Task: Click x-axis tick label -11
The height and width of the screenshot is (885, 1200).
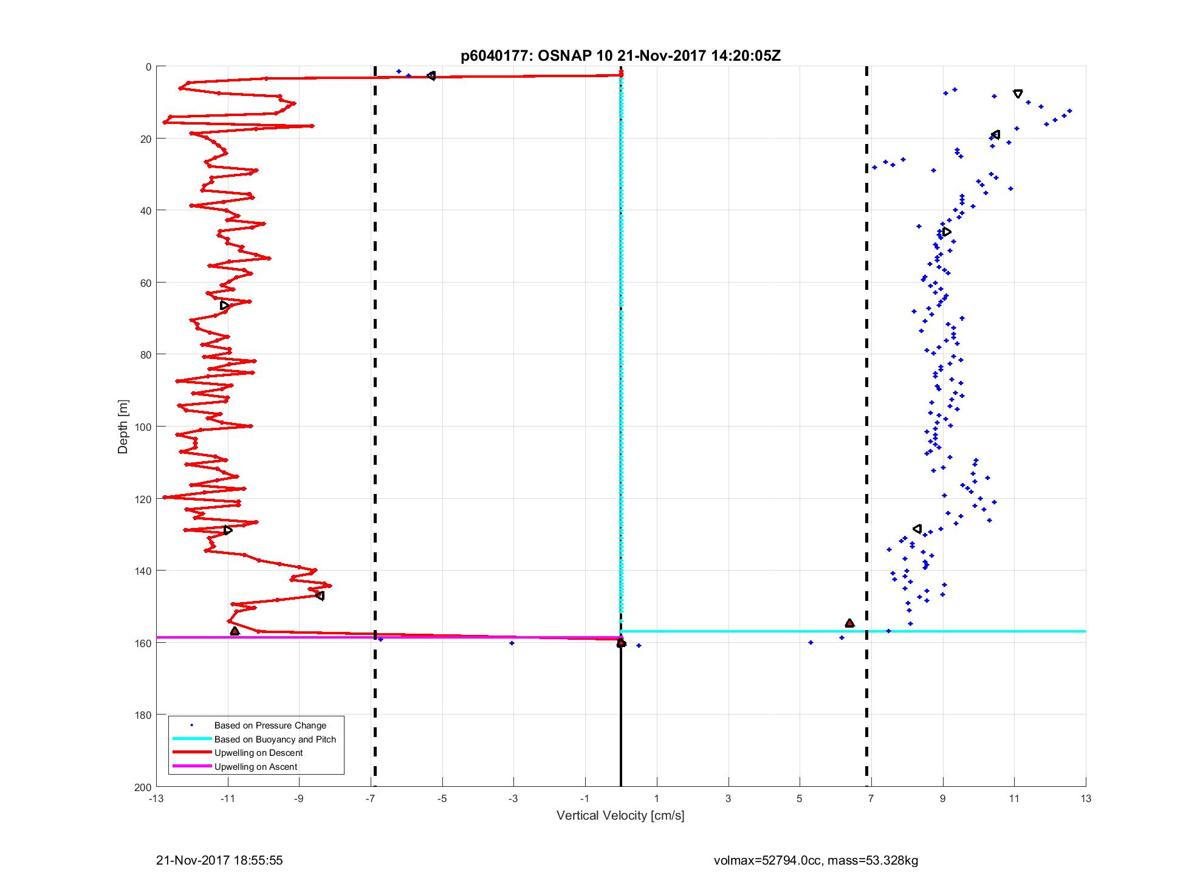Action: pyautogui.click(x=227, y=798)
